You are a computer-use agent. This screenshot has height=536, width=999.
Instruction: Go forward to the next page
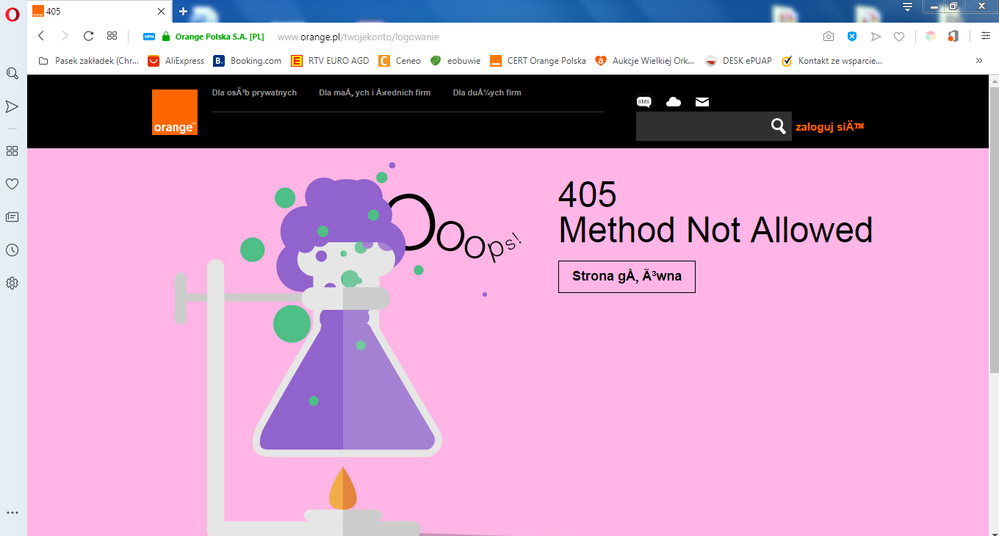64,36
